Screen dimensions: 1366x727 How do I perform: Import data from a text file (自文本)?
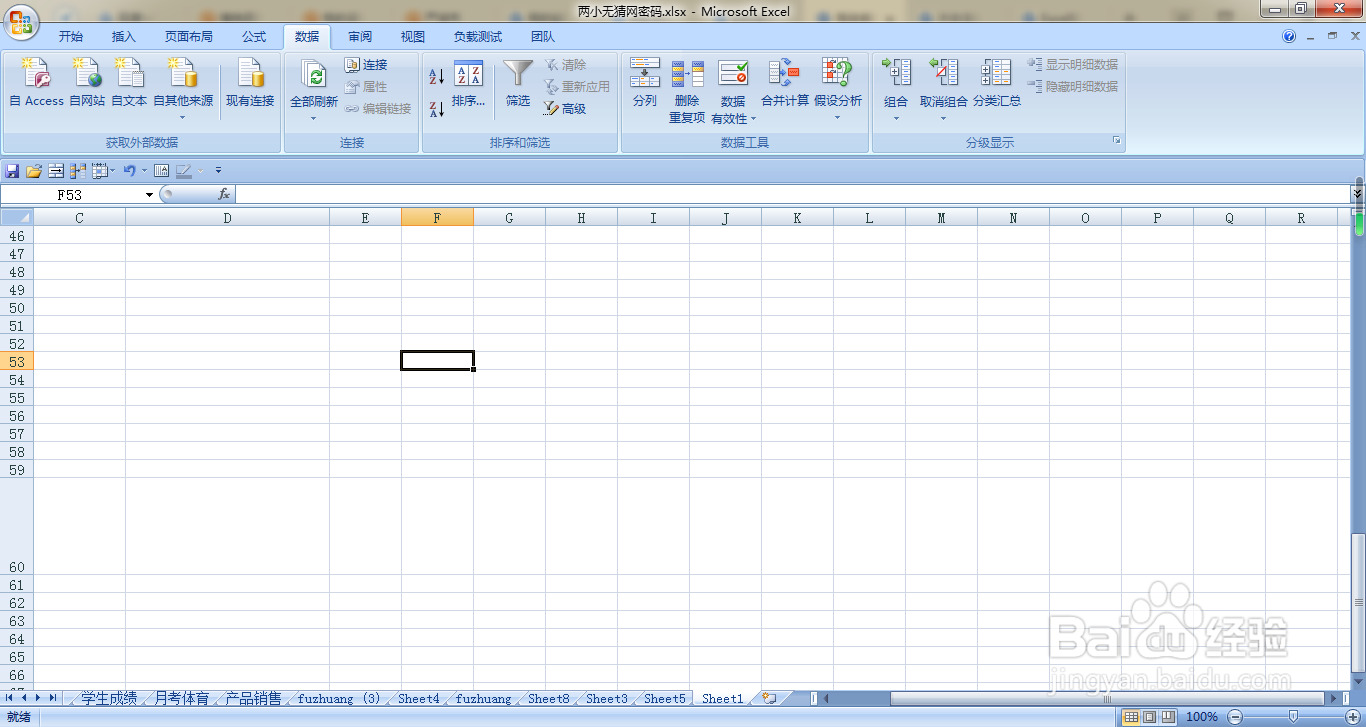point(129,82)
